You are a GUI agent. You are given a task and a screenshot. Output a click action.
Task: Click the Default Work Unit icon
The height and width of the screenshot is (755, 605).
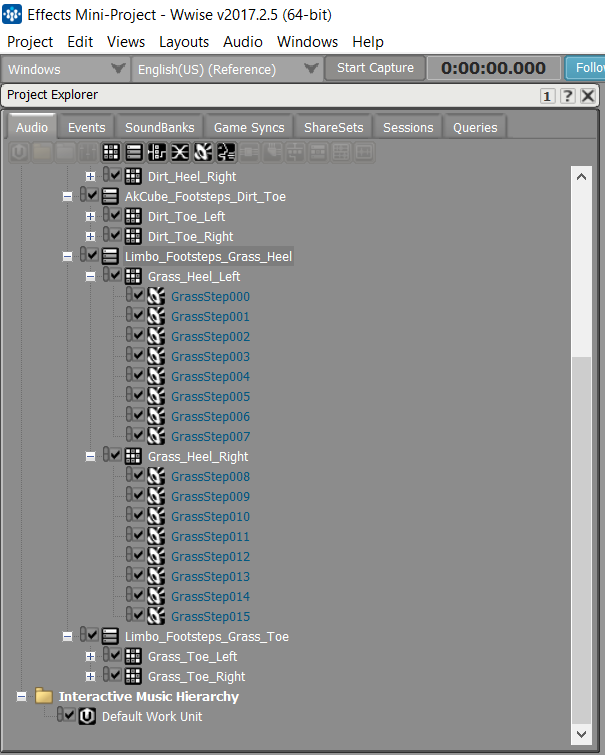(x=87, y=716)
